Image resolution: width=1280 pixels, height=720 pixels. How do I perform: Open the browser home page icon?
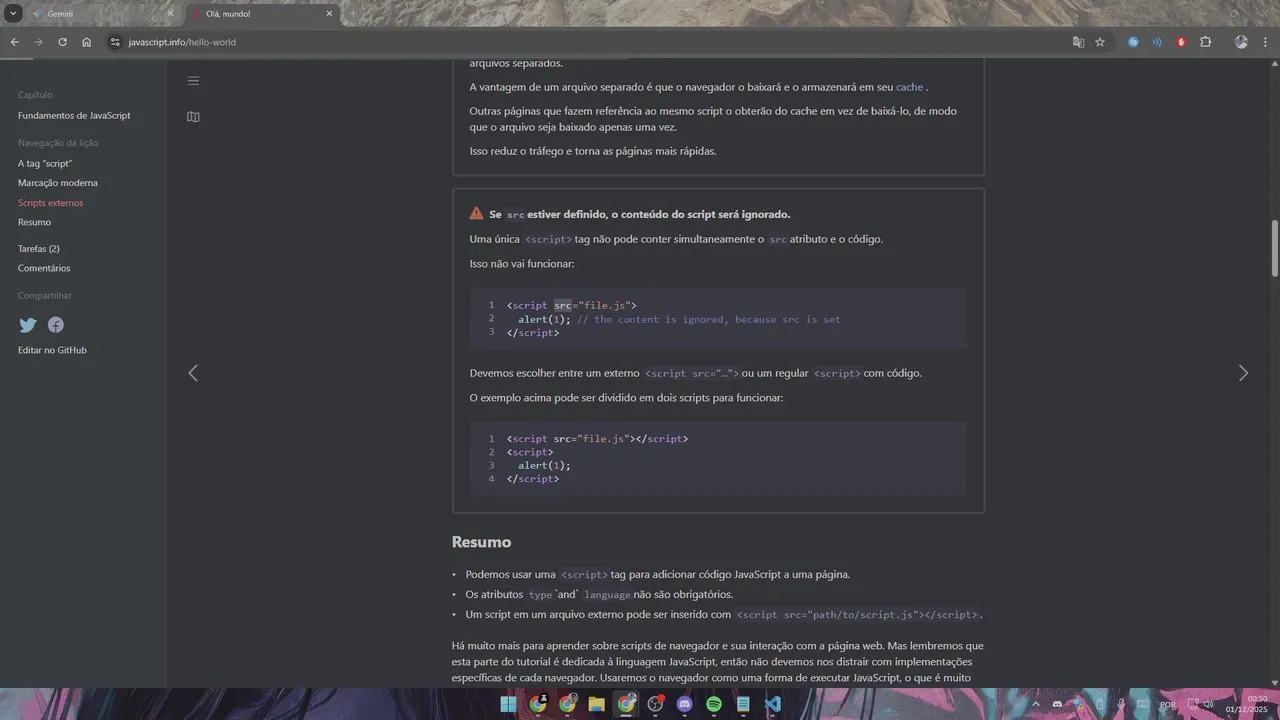click(x=86, y=42)
